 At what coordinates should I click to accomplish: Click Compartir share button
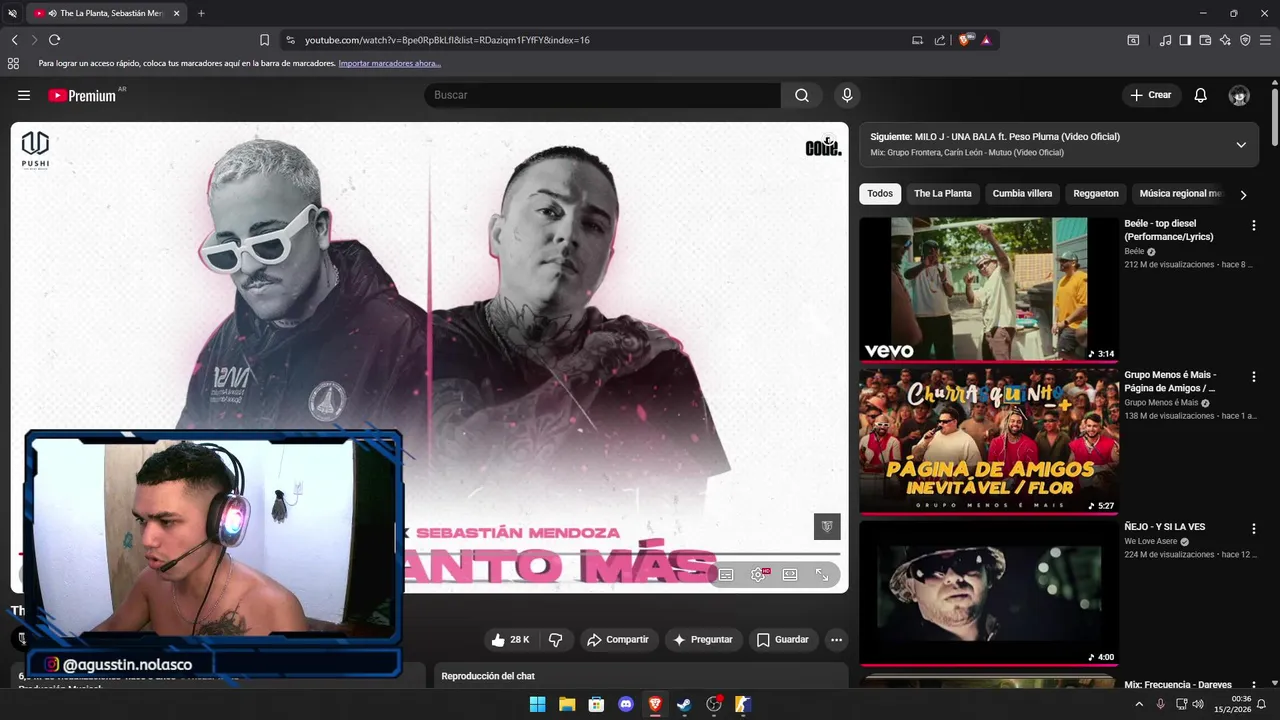click(618, 640)
